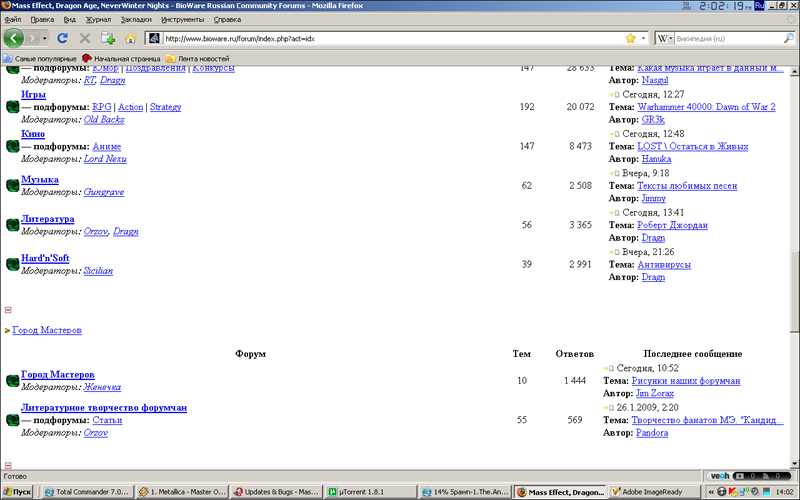Bookmark this page with the star icon
The height and width of the screenshot is (500, 800).
click(x=631, y=38)
